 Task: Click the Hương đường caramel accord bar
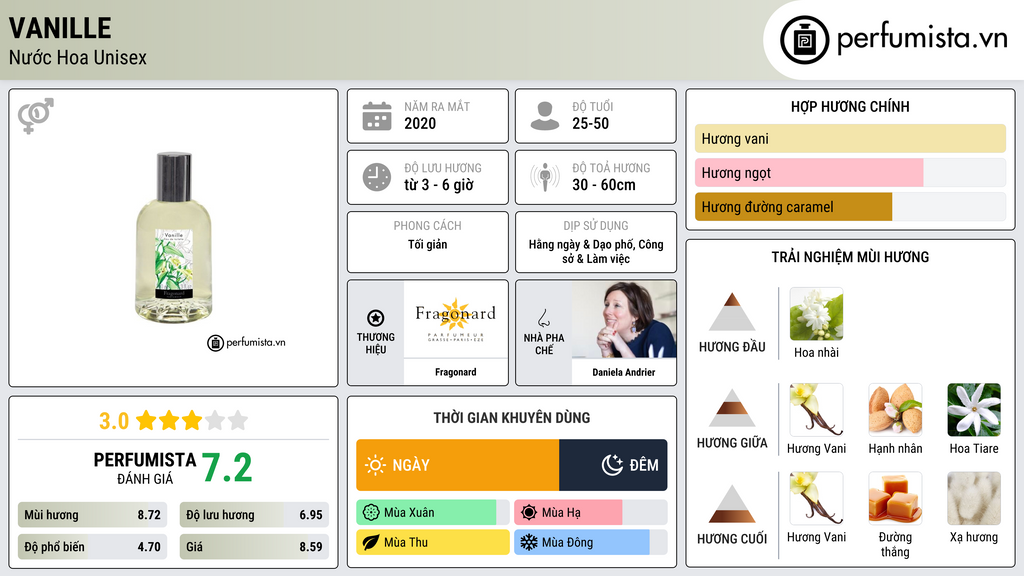pyautogui.click(x=850, y=207)
